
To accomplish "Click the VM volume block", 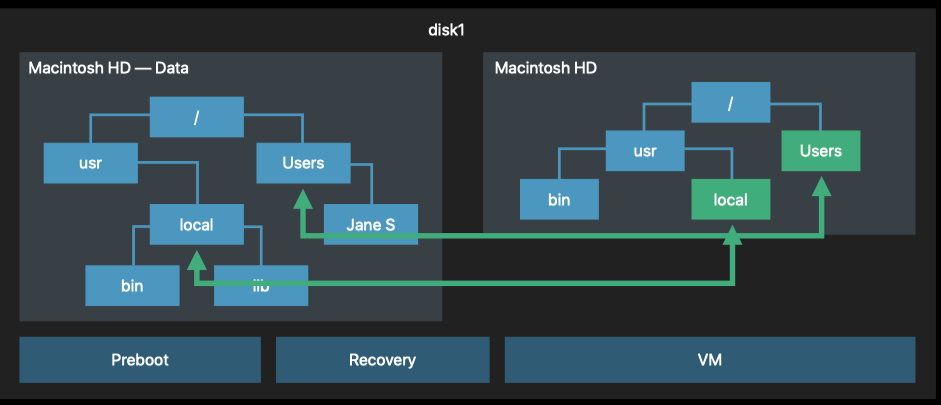I will pos(710,360).
